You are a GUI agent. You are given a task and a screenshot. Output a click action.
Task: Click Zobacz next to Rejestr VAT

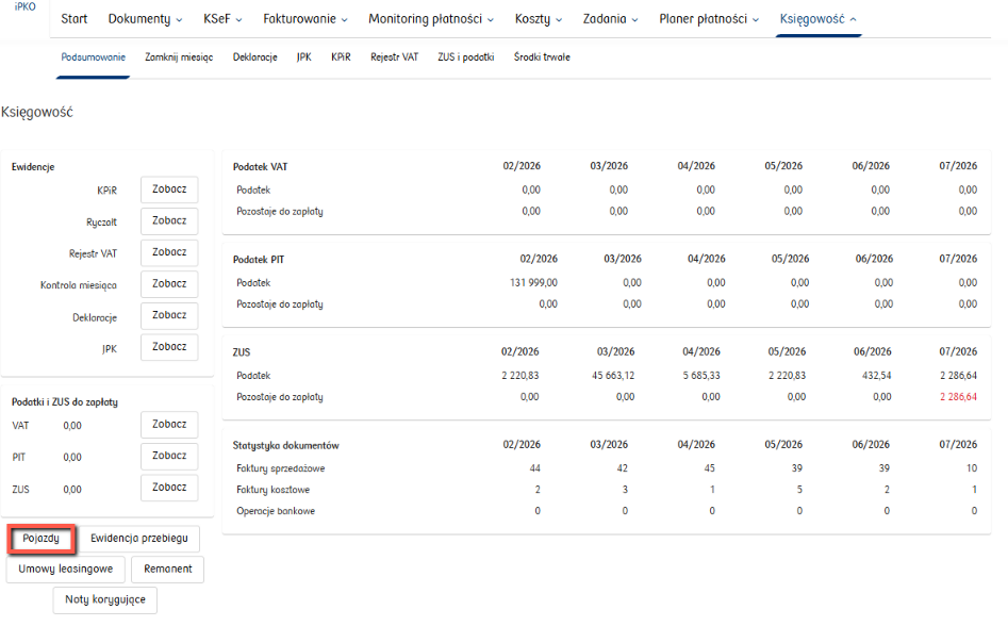pyautogui.click(x=169, y=253)
